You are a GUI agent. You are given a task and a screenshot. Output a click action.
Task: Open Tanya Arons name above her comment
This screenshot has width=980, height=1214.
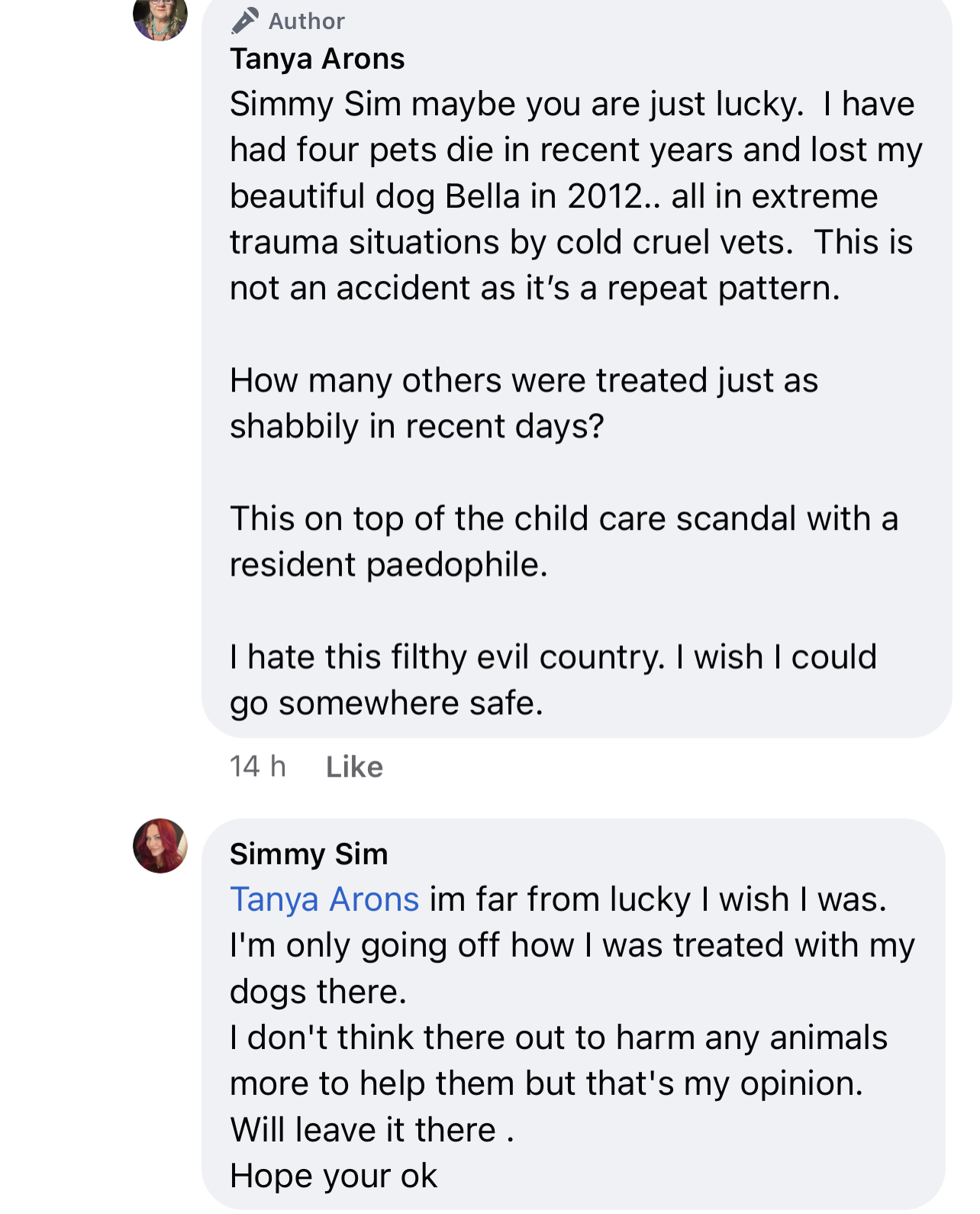coord(317,59)
